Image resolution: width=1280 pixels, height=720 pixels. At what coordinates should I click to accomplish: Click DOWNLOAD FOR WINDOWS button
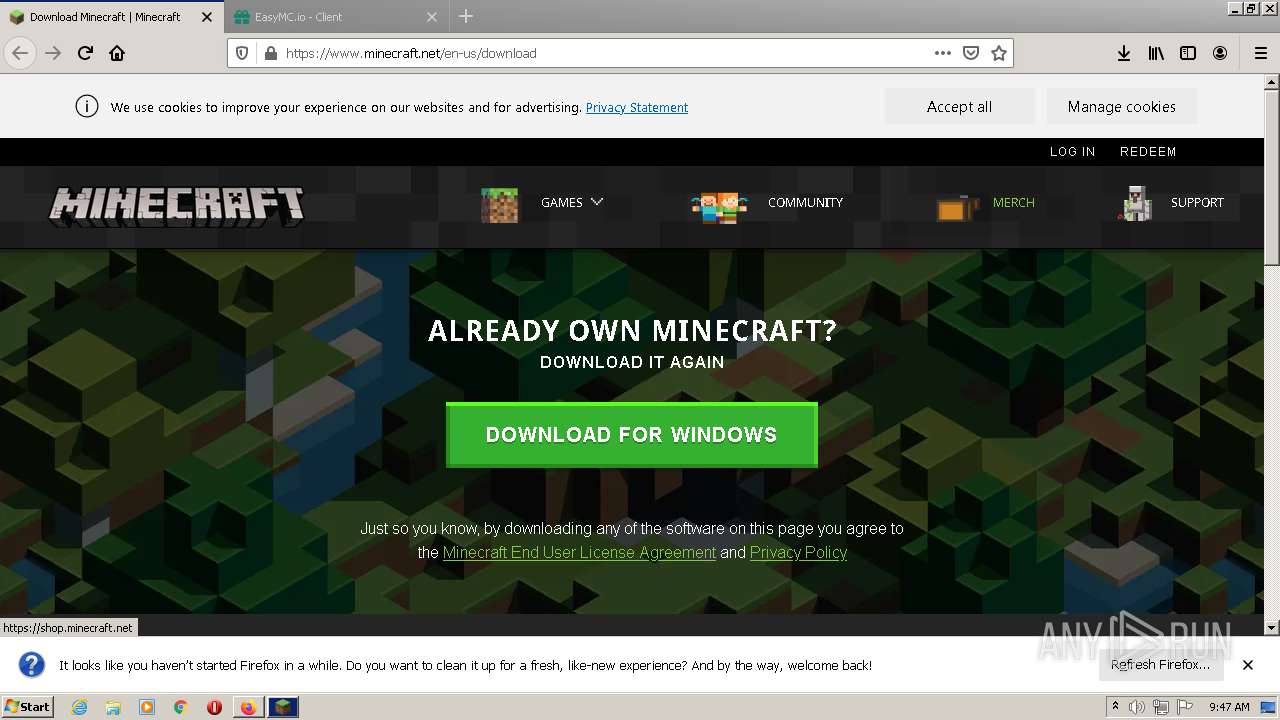632,435
